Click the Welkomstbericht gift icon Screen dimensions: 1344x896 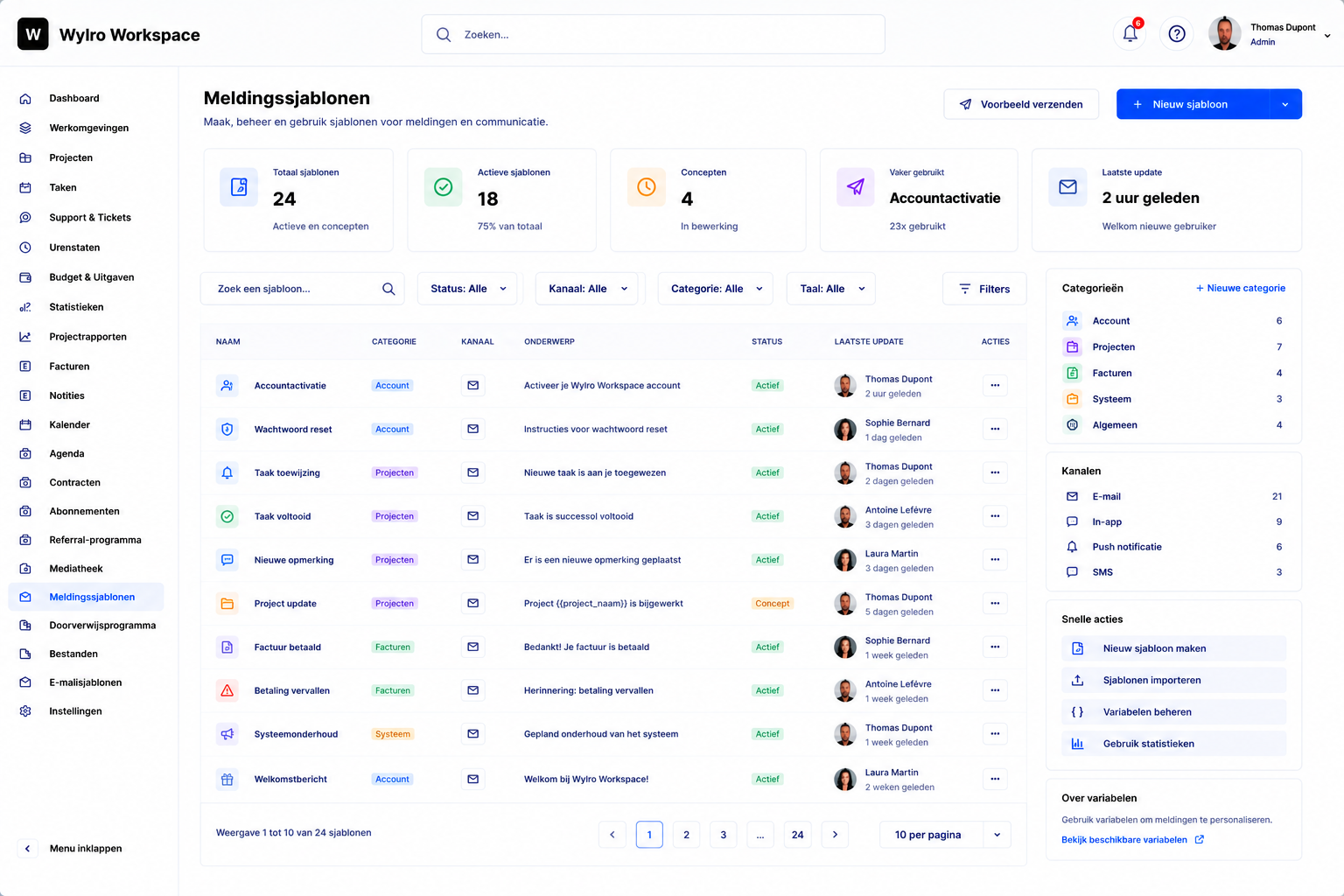point(227,779)
